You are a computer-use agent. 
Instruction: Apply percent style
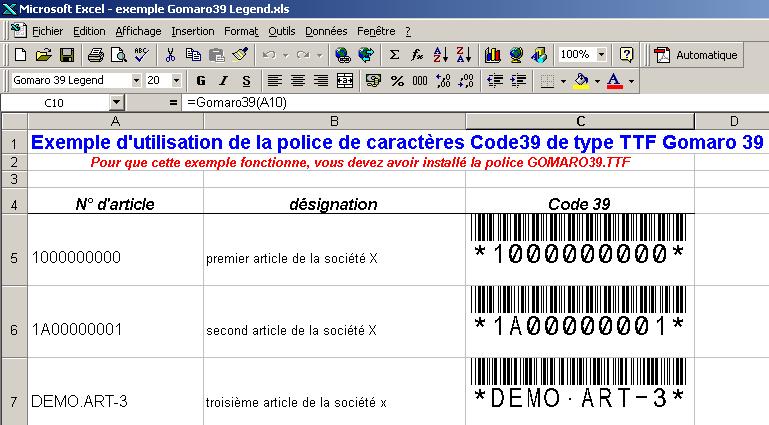tap(397, 80)
